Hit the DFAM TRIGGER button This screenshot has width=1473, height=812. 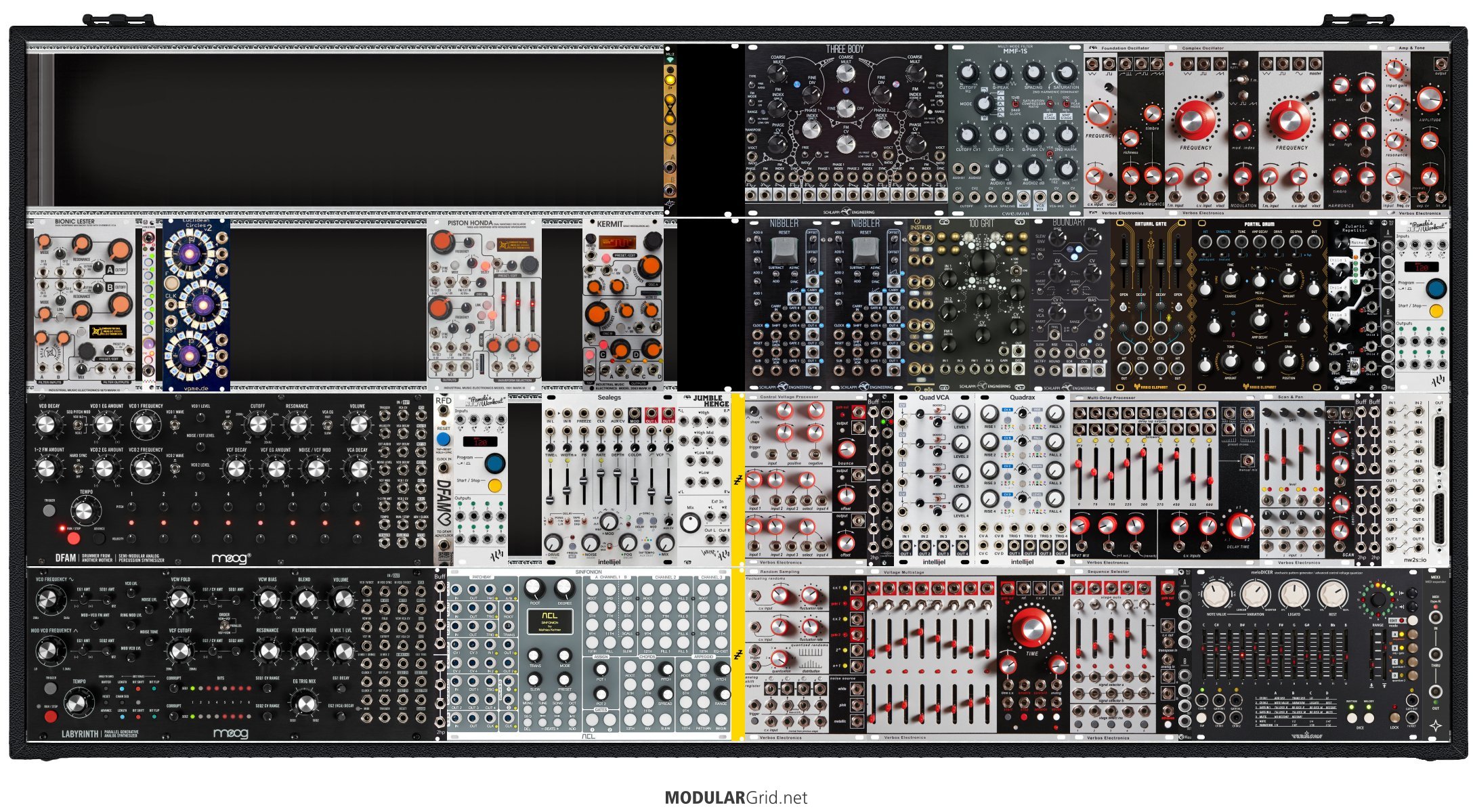point(49,510)
